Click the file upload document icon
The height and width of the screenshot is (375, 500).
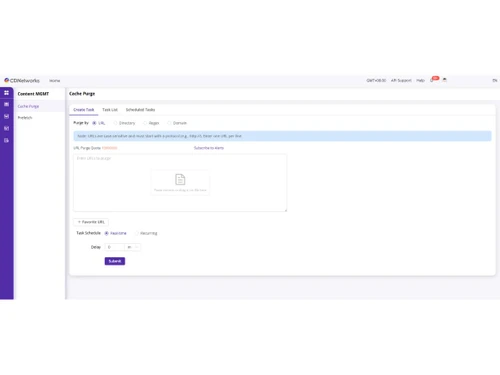pos(180,179)
